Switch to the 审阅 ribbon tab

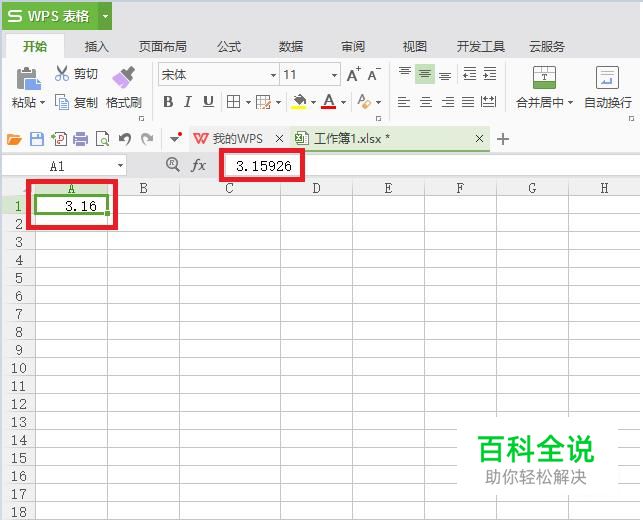click(x=353, y=46)
